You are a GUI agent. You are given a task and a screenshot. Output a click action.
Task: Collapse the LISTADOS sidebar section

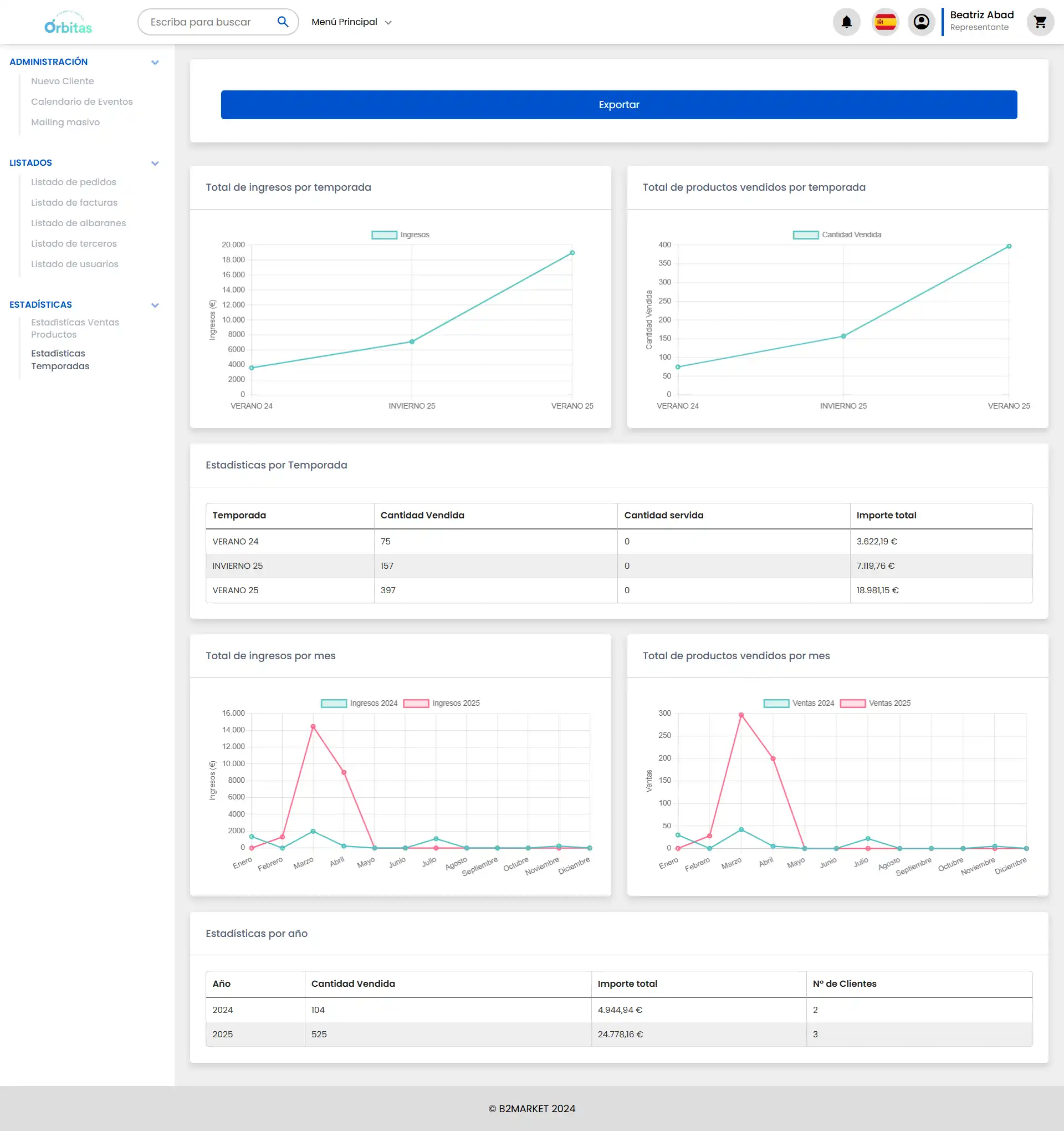155,164
